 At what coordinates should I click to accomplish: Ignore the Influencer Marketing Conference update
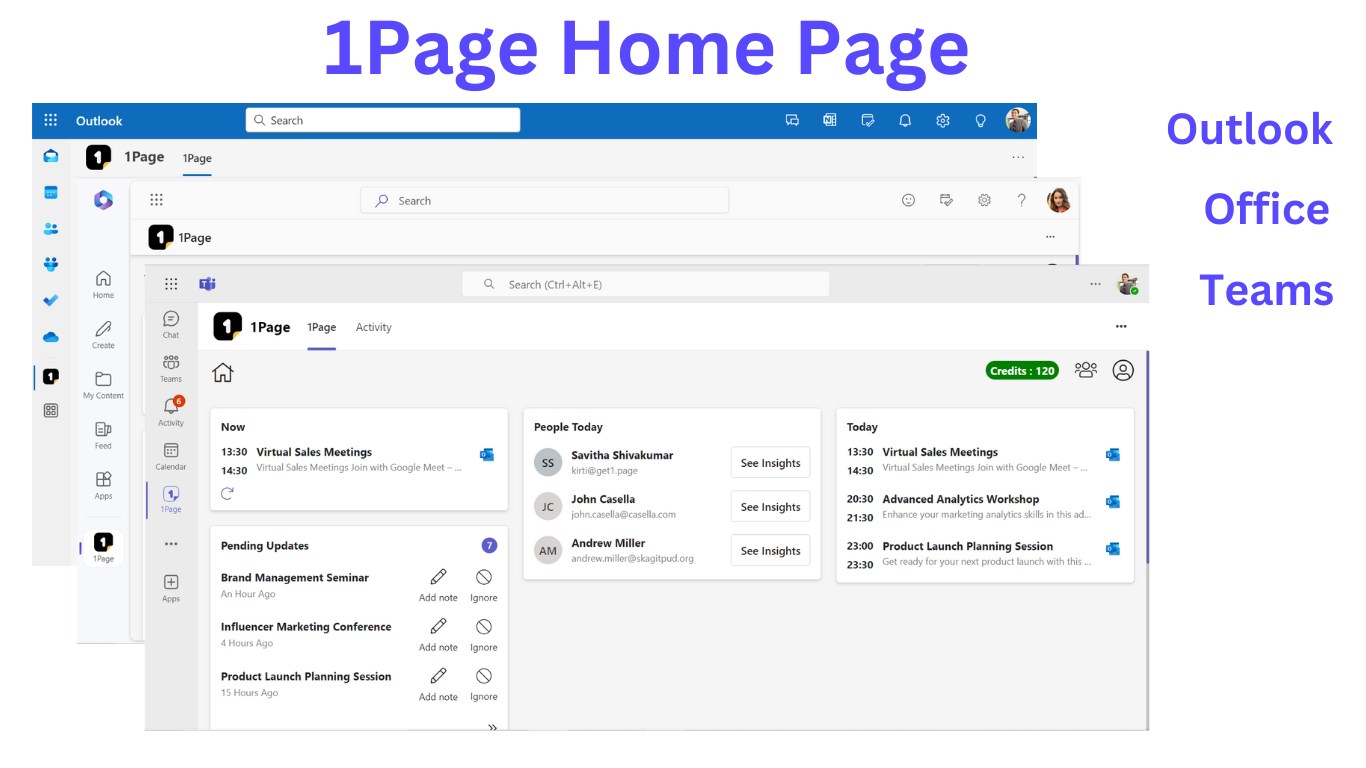point(484,634)
